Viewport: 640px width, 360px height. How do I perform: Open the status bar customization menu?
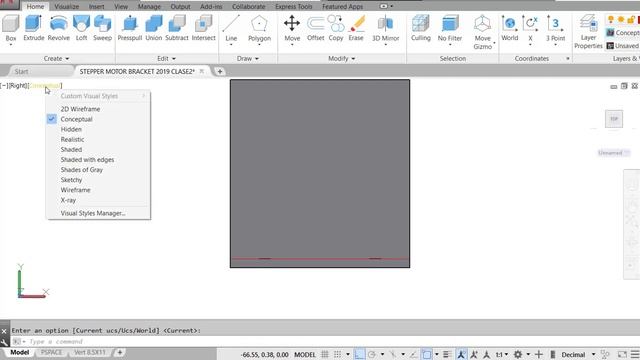click(635, 354)
